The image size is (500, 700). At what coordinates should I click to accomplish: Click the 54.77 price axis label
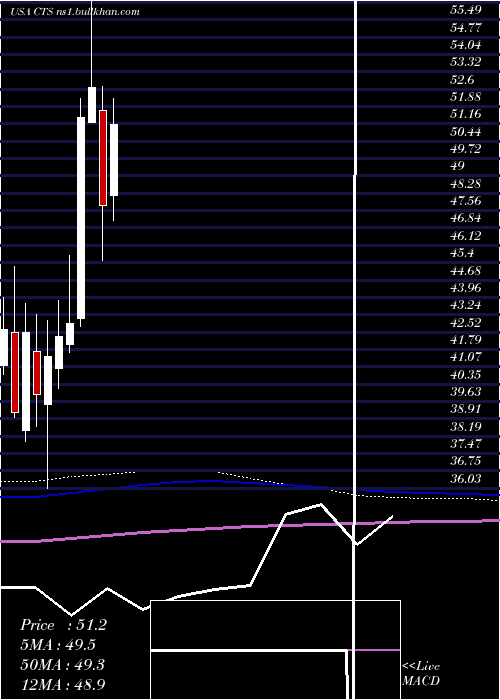pyautogui.click(x=465, y=28)
